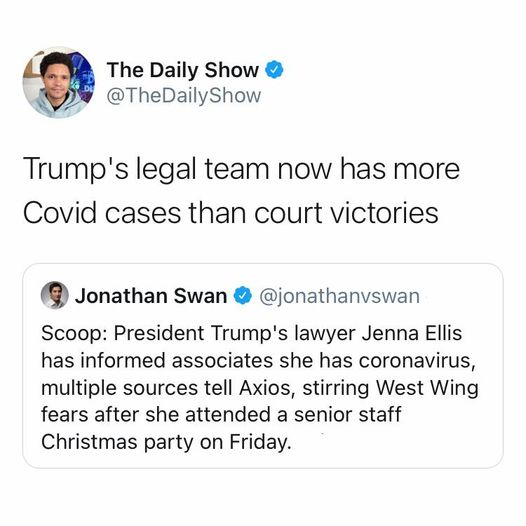The image size is (526, 526).
Task: Click The Daily Show's blue verified badge
Action: coord(274,70)
